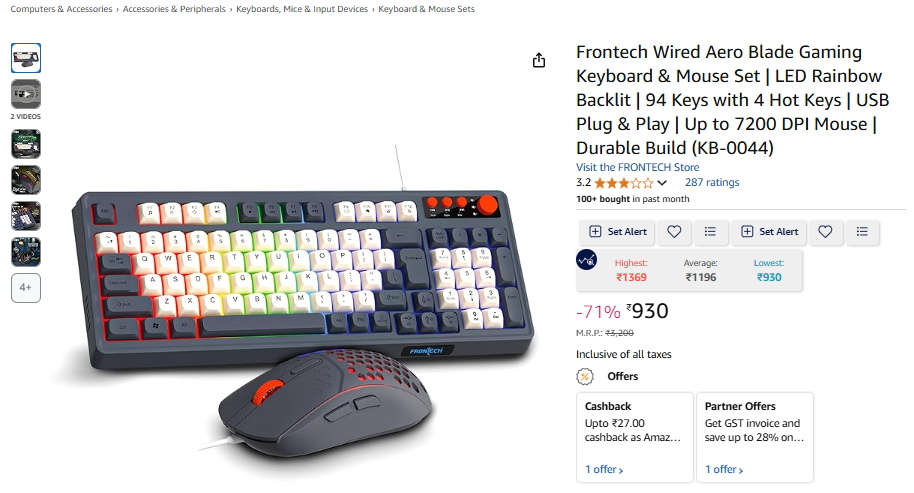Click the orange Offers percent badge icon
This screenshot has width=914, height=493.
[x=585, y=376]
